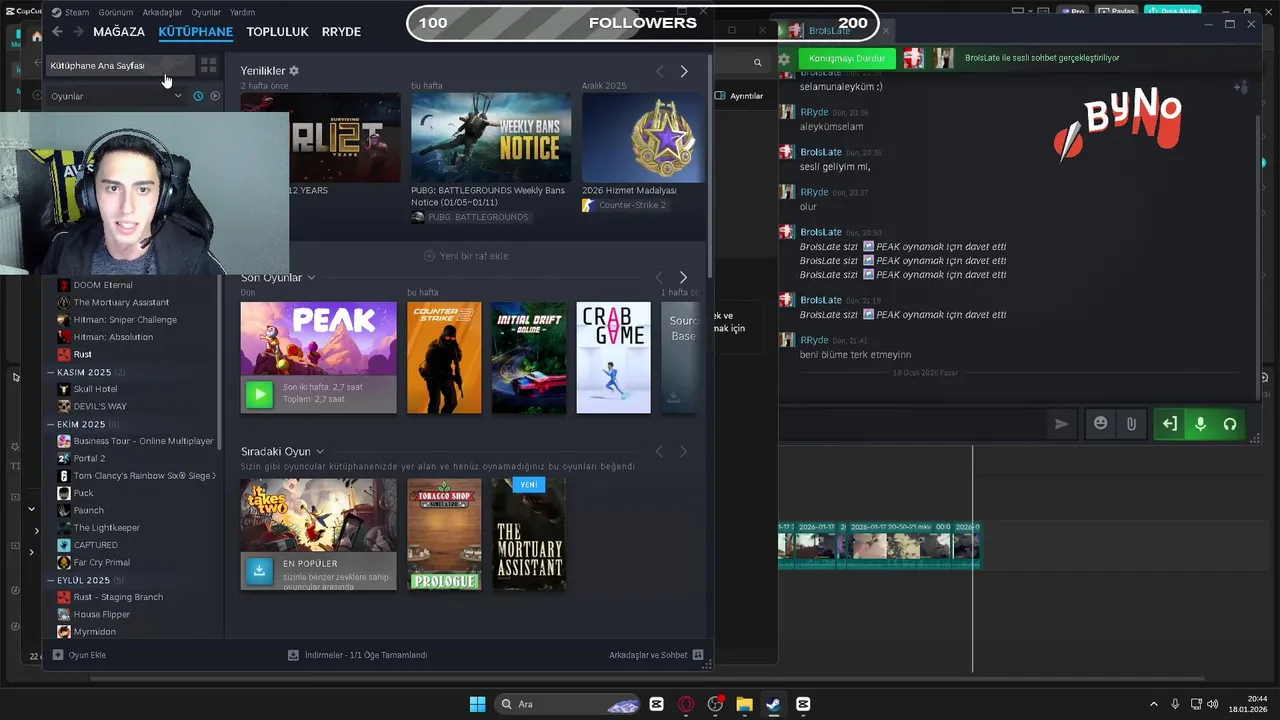
Task: Click Kütüphane Ana Sayfası button
Action: (119, 65)
